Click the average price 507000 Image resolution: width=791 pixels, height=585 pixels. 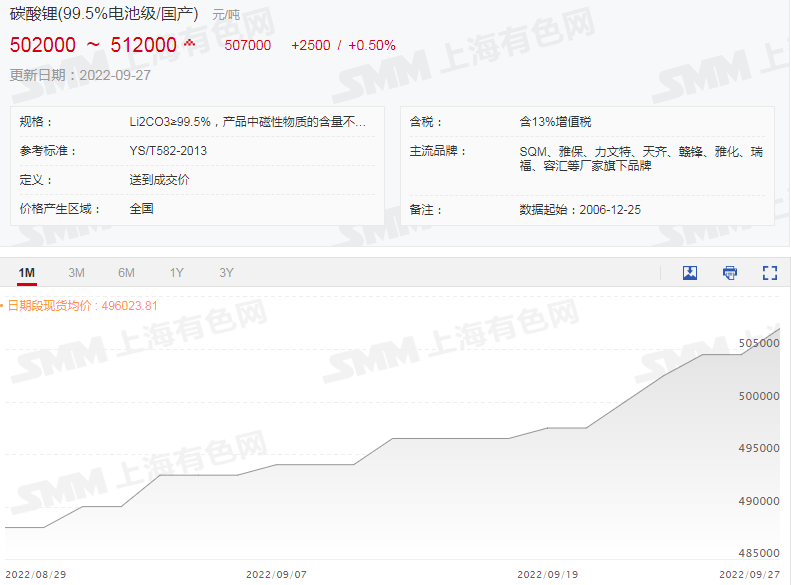[248, 45]
